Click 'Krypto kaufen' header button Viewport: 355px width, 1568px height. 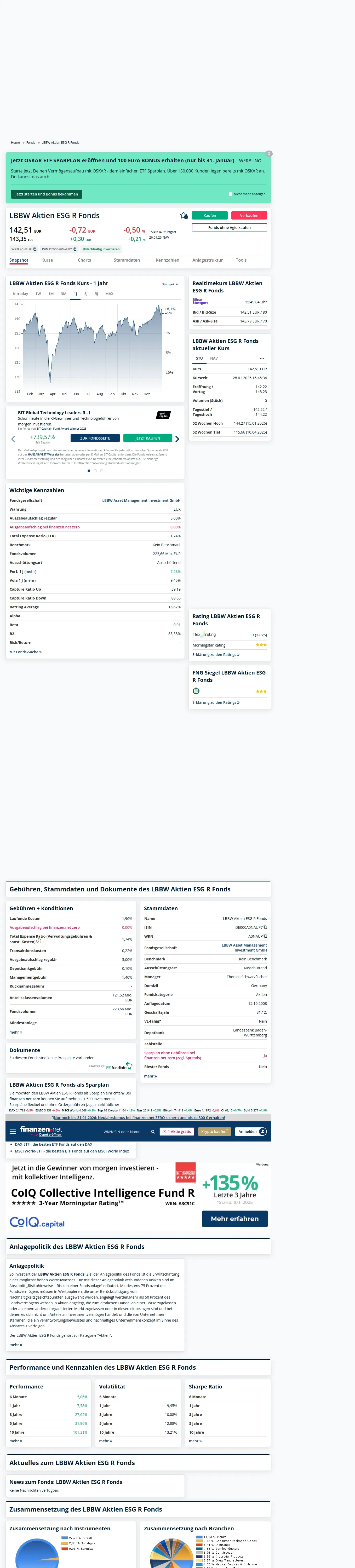point(214,1132)
